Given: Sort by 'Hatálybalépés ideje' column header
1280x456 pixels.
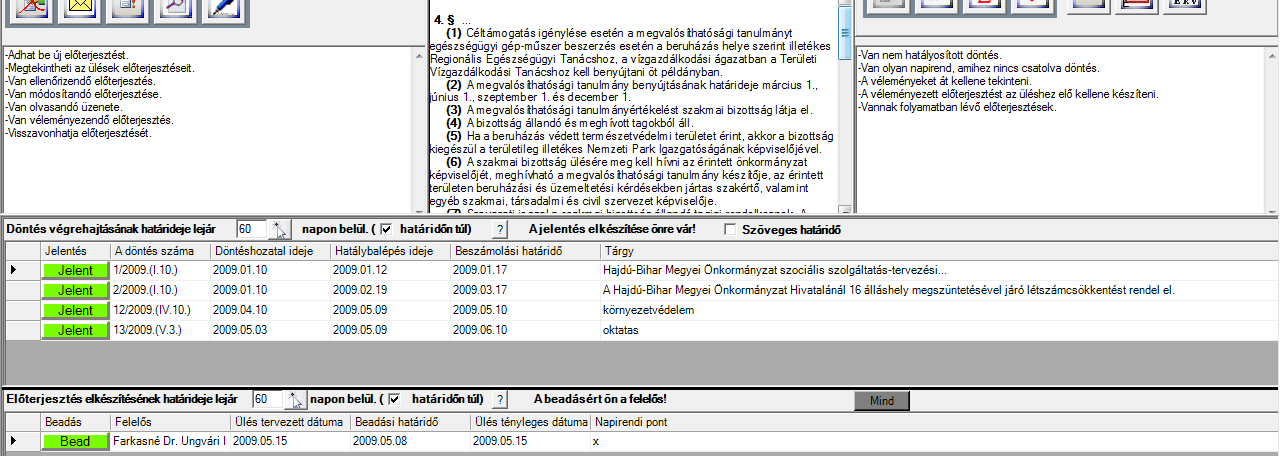Looking at the screenshot, I should click(390, 250).
